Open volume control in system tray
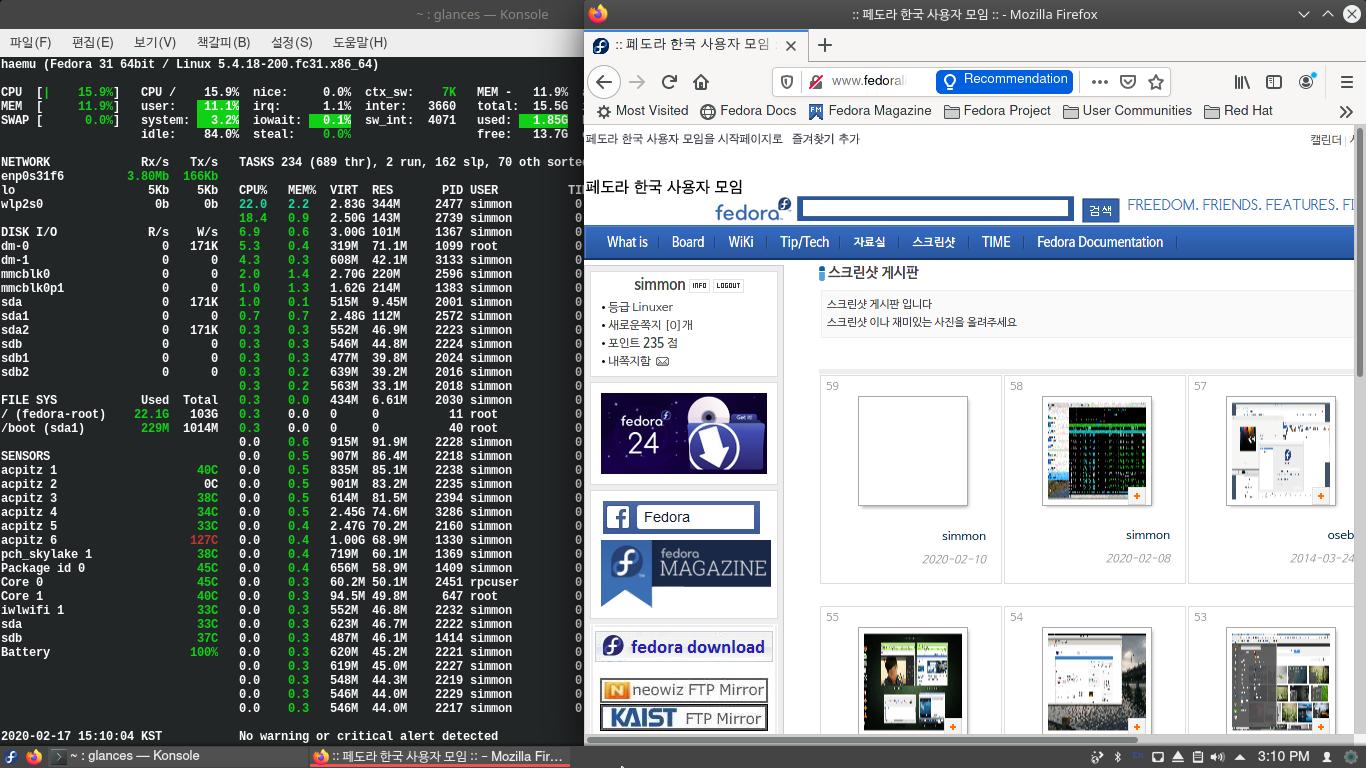1366x768 pixels. (x=1218, y=757)
